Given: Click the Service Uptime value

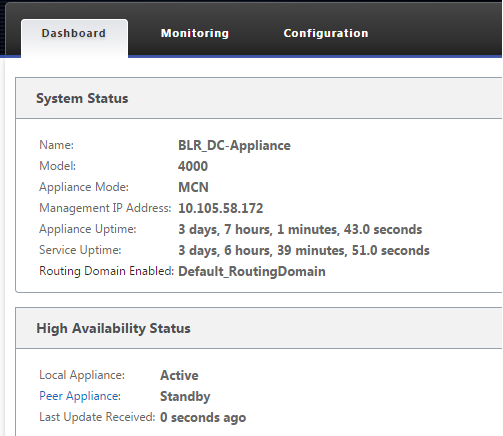Looking at the screenshot, I should click(304, 250).
